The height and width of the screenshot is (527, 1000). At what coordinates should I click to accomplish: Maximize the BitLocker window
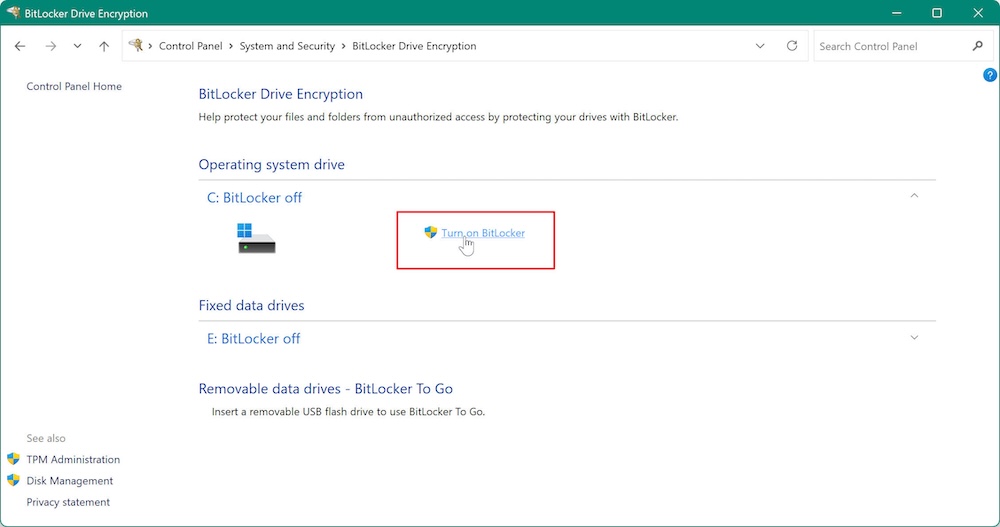click(x=937, y=13)
